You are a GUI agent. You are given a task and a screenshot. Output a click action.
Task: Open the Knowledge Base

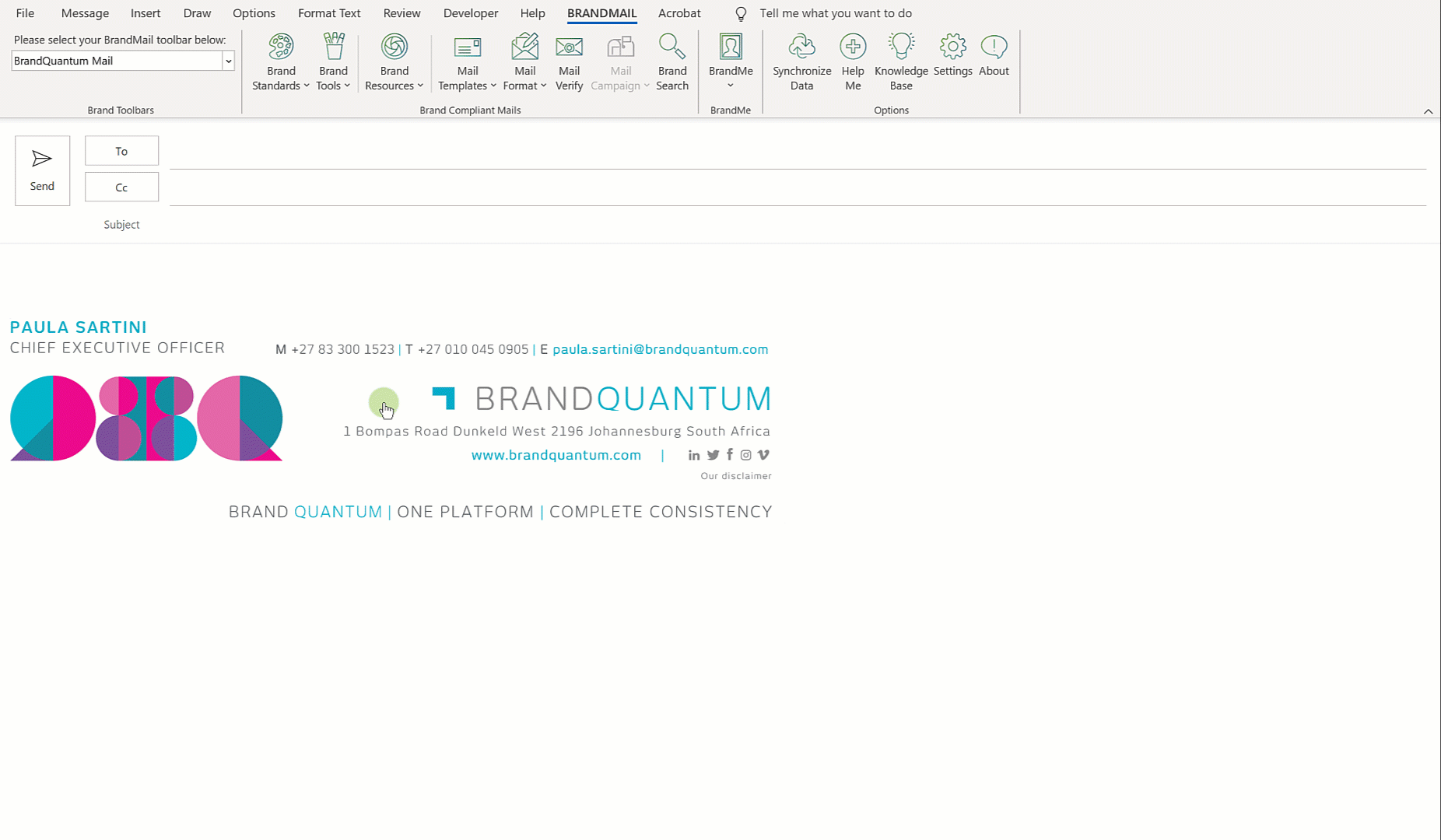[901, 62]
